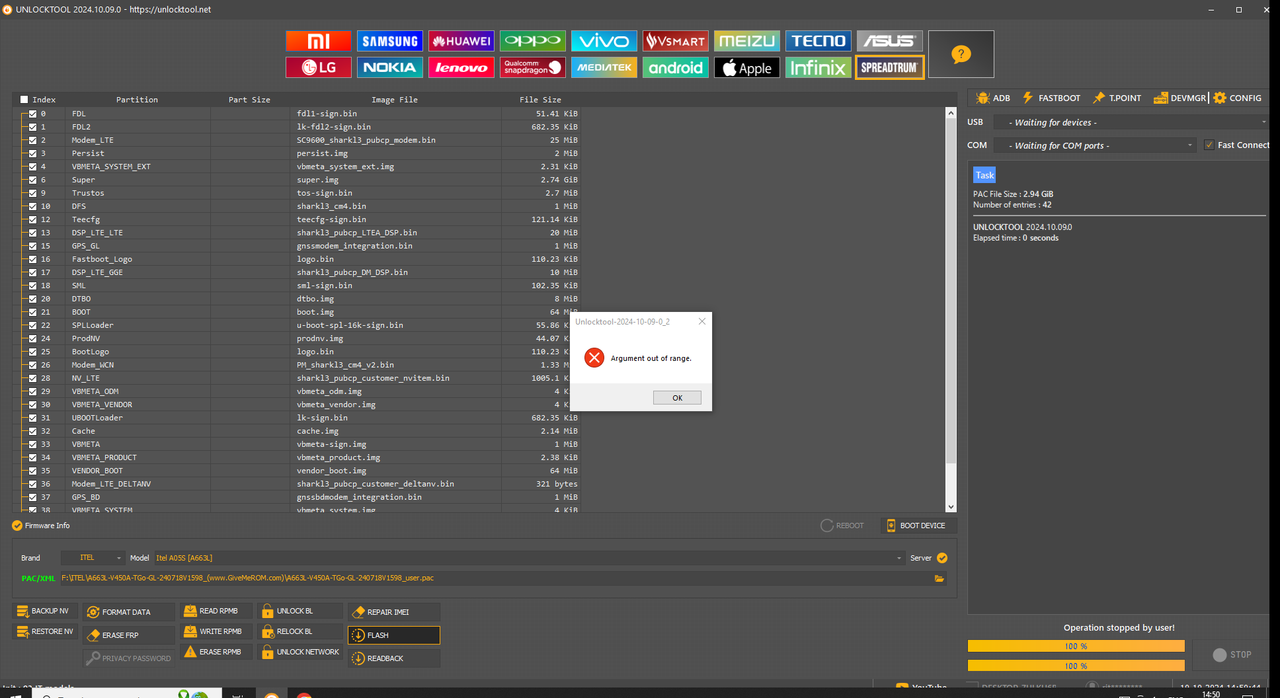The width and height of the screenshot is (1280, 698).
Task: Choose the MediaTek platform logo
Action: click(x=604, y=68)
